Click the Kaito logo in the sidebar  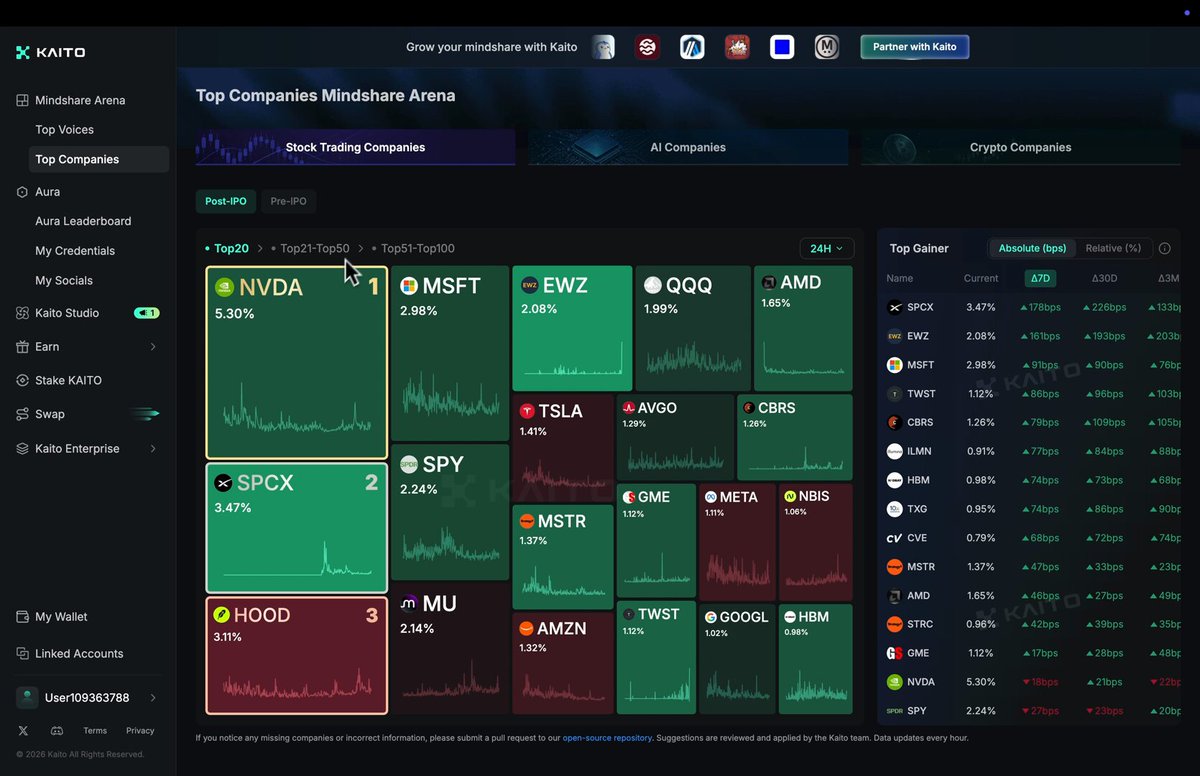pyautogui.click(x=51, y=52)
